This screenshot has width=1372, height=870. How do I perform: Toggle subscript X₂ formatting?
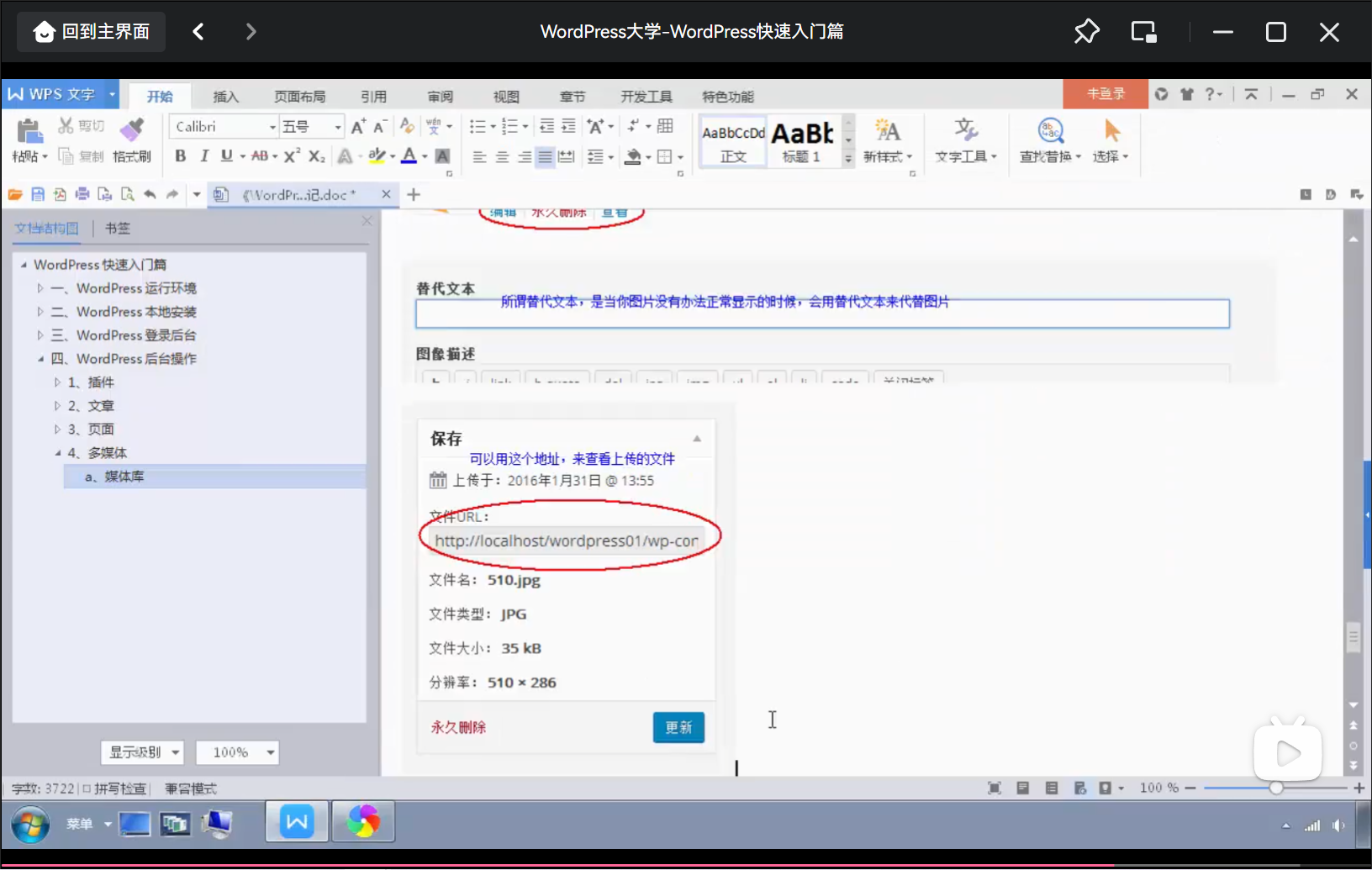[316, 156]
